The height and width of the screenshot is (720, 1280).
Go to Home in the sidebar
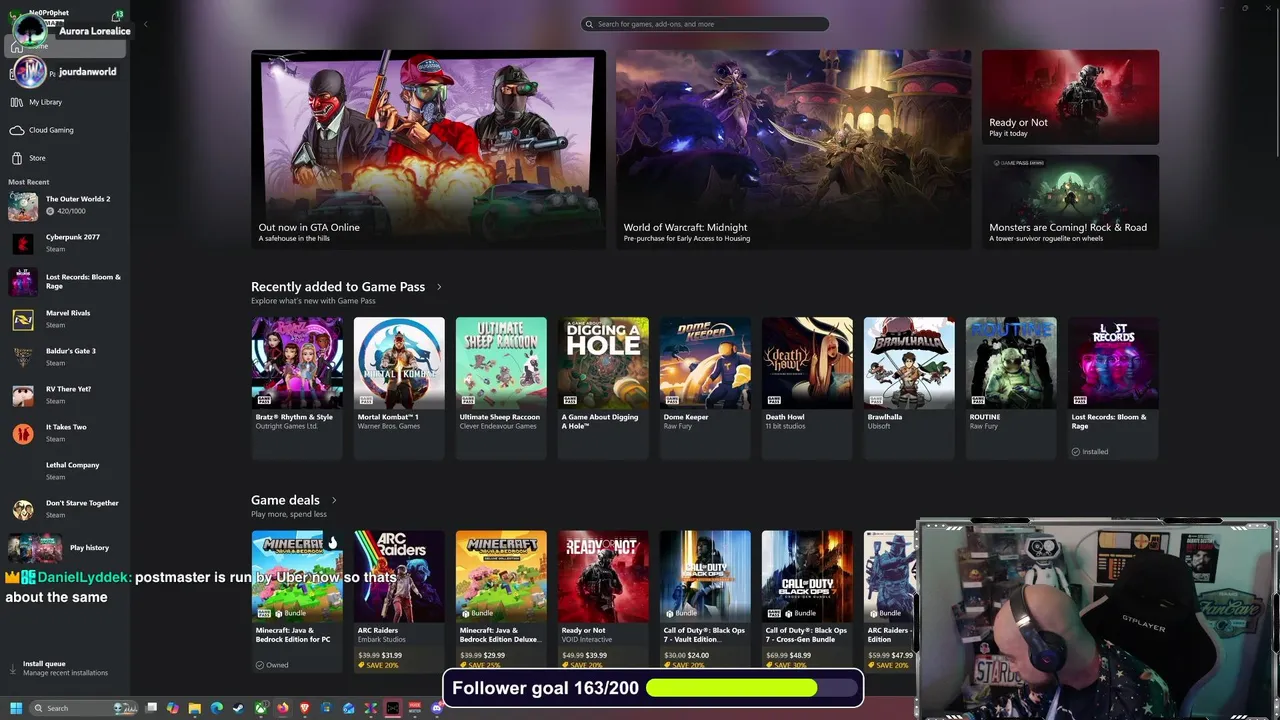tap(66, 46)
